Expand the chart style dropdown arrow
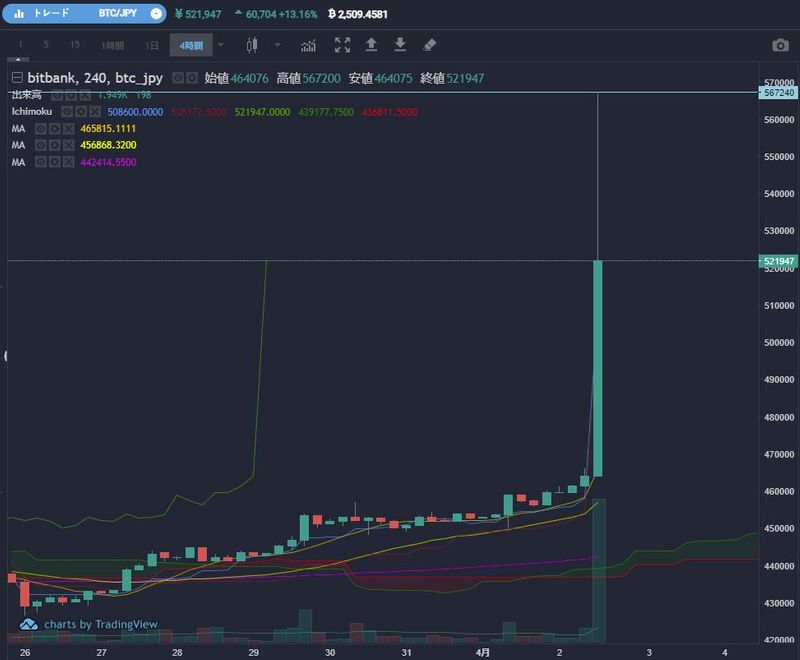 pos(277,45)
